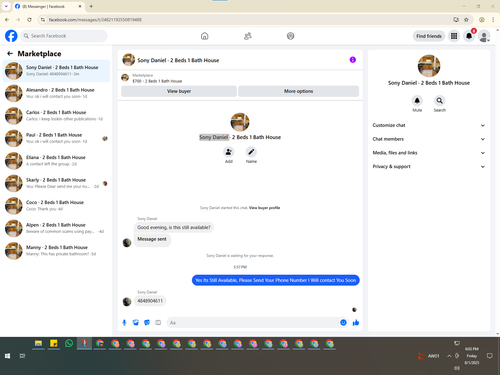Expand the Customize chat section
Screen dimensions: 500x375
(x=428, y=125)
